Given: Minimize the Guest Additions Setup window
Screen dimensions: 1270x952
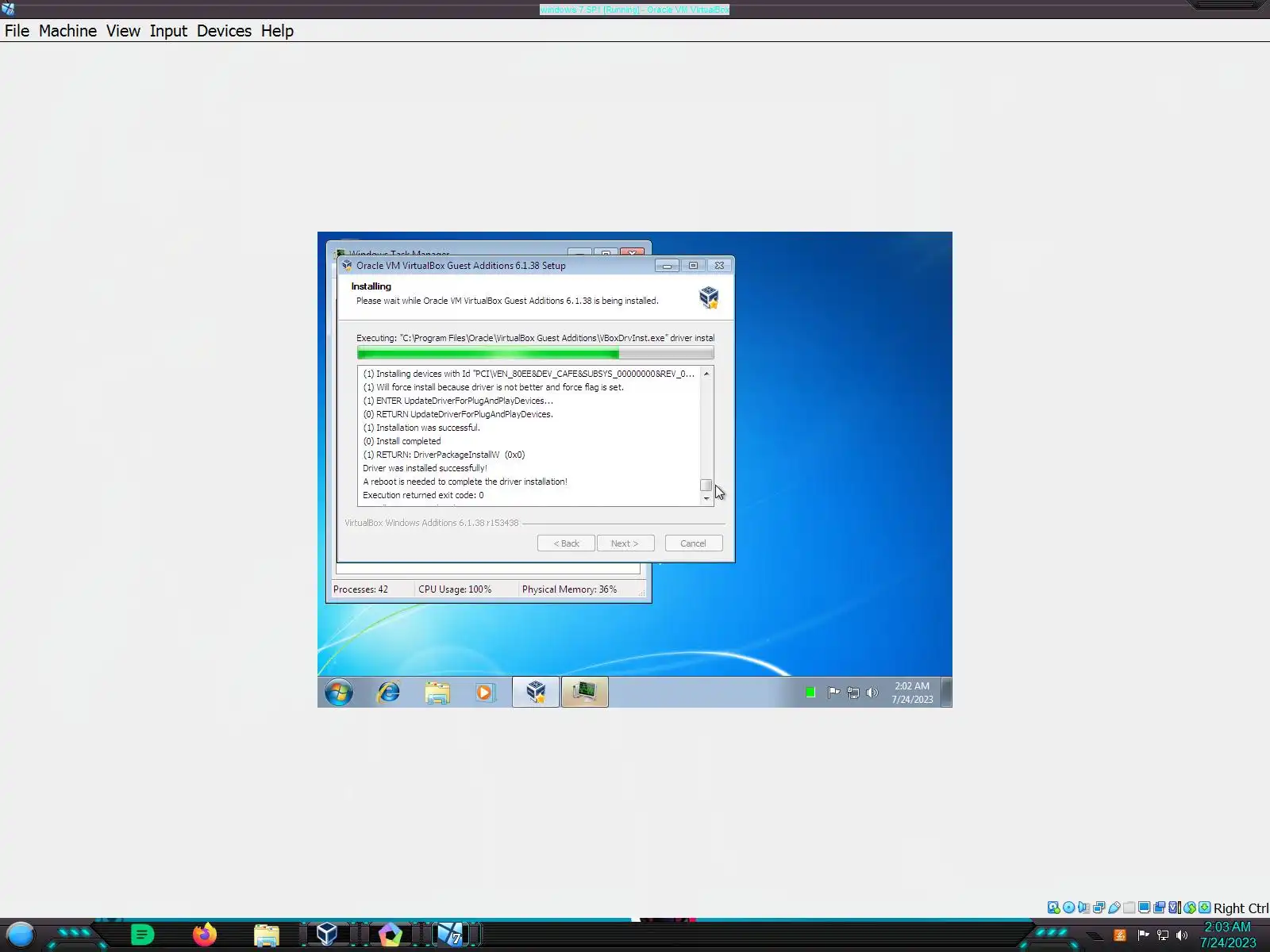Looking at the screenshot, I should (667, 266).
